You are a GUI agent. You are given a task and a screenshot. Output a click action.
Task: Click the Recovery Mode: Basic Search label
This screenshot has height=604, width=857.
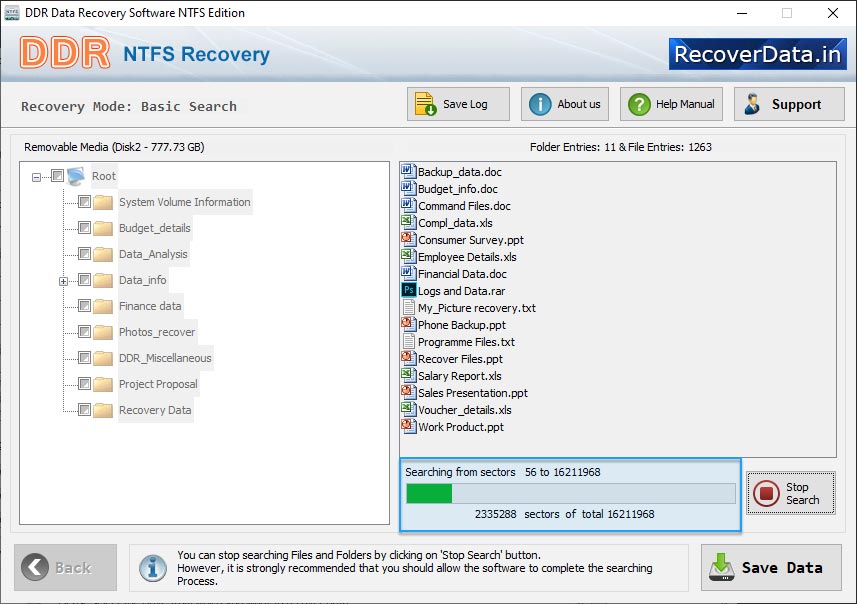(129, 106)
